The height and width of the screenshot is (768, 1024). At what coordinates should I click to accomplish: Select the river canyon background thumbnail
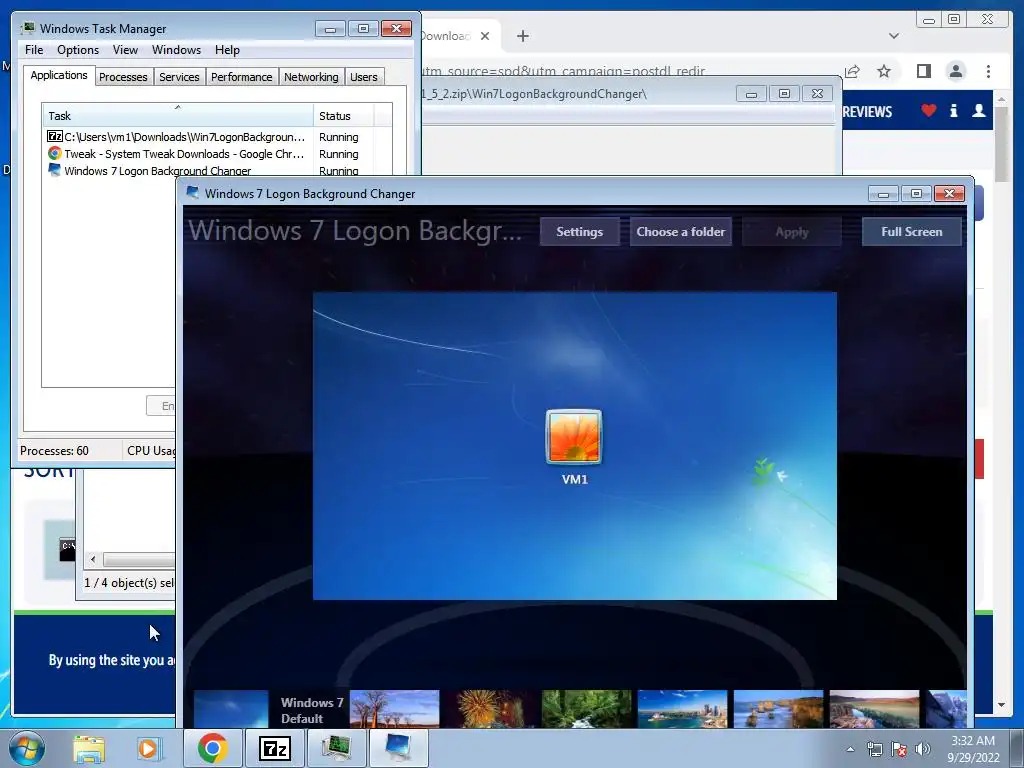pos(874,709)
